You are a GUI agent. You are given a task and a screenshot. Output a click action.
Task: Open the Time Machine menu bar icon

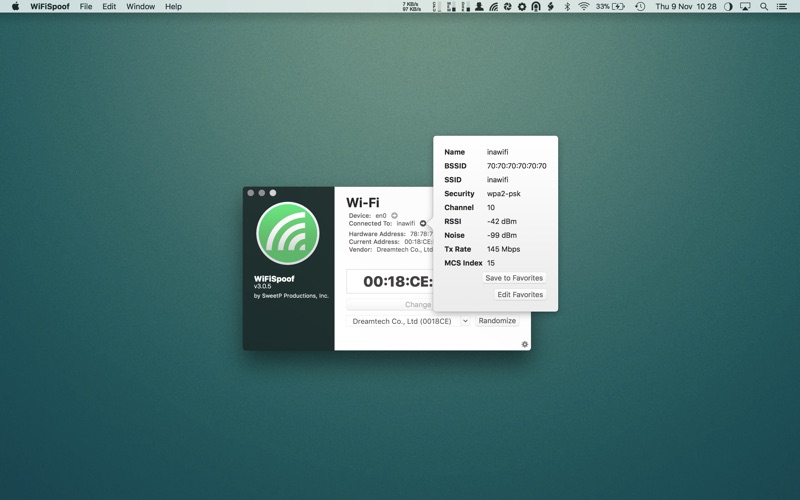640,7
